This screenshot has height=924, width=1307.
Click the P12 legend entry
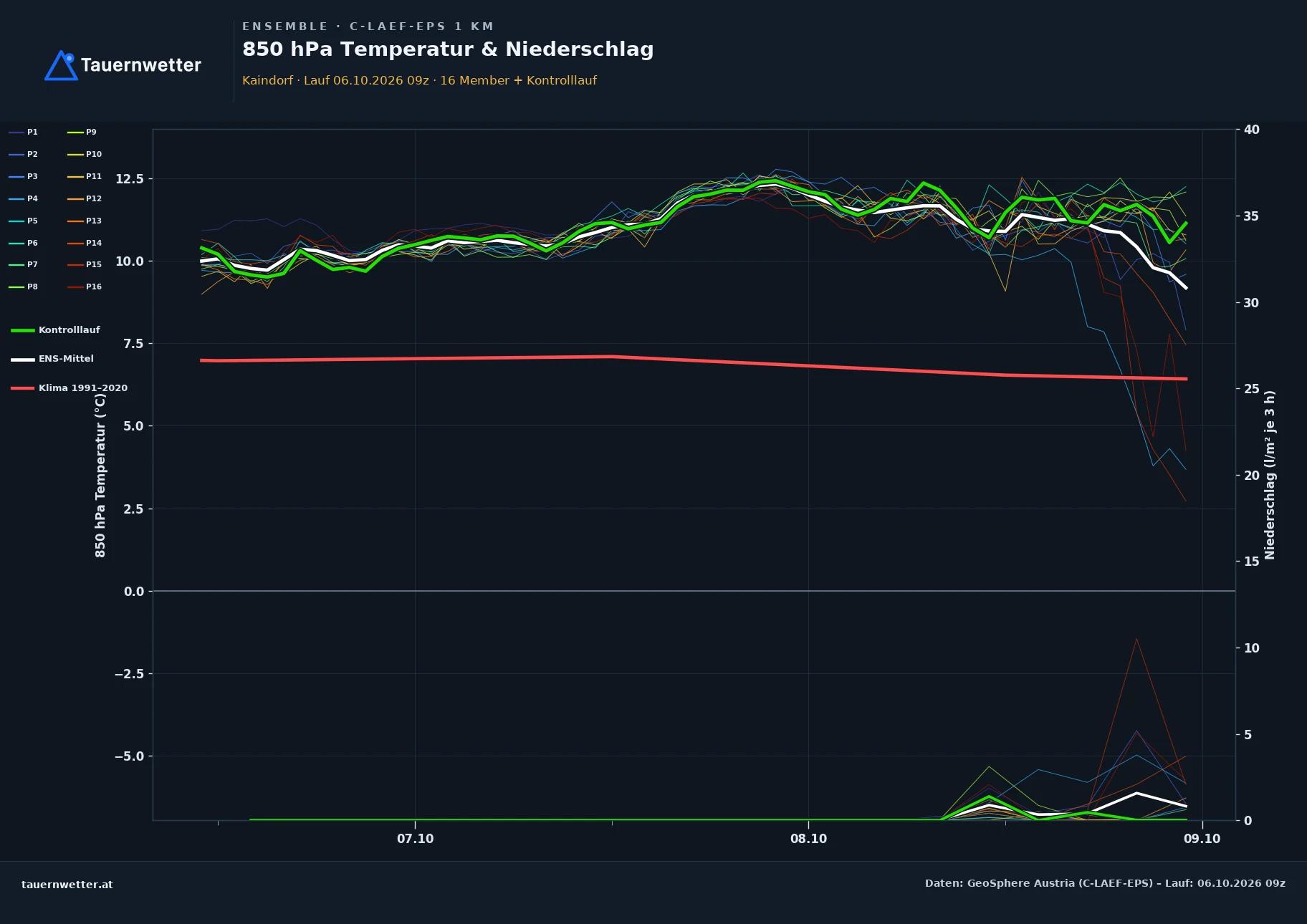click(85, 199)
